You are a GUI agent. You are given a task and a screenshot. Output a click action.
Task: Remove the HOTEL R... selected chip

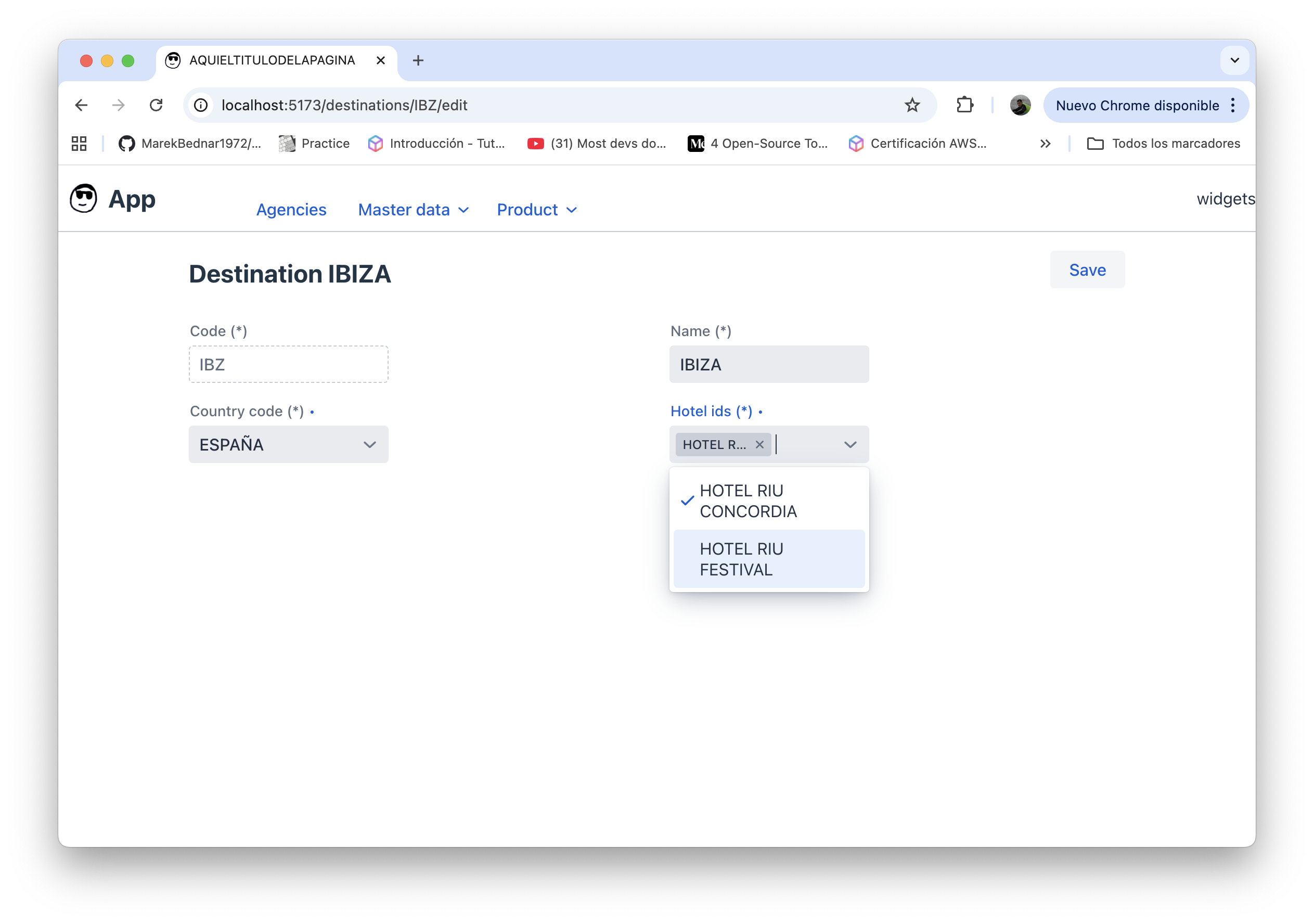pyautogui.click(x=759, y=445)
